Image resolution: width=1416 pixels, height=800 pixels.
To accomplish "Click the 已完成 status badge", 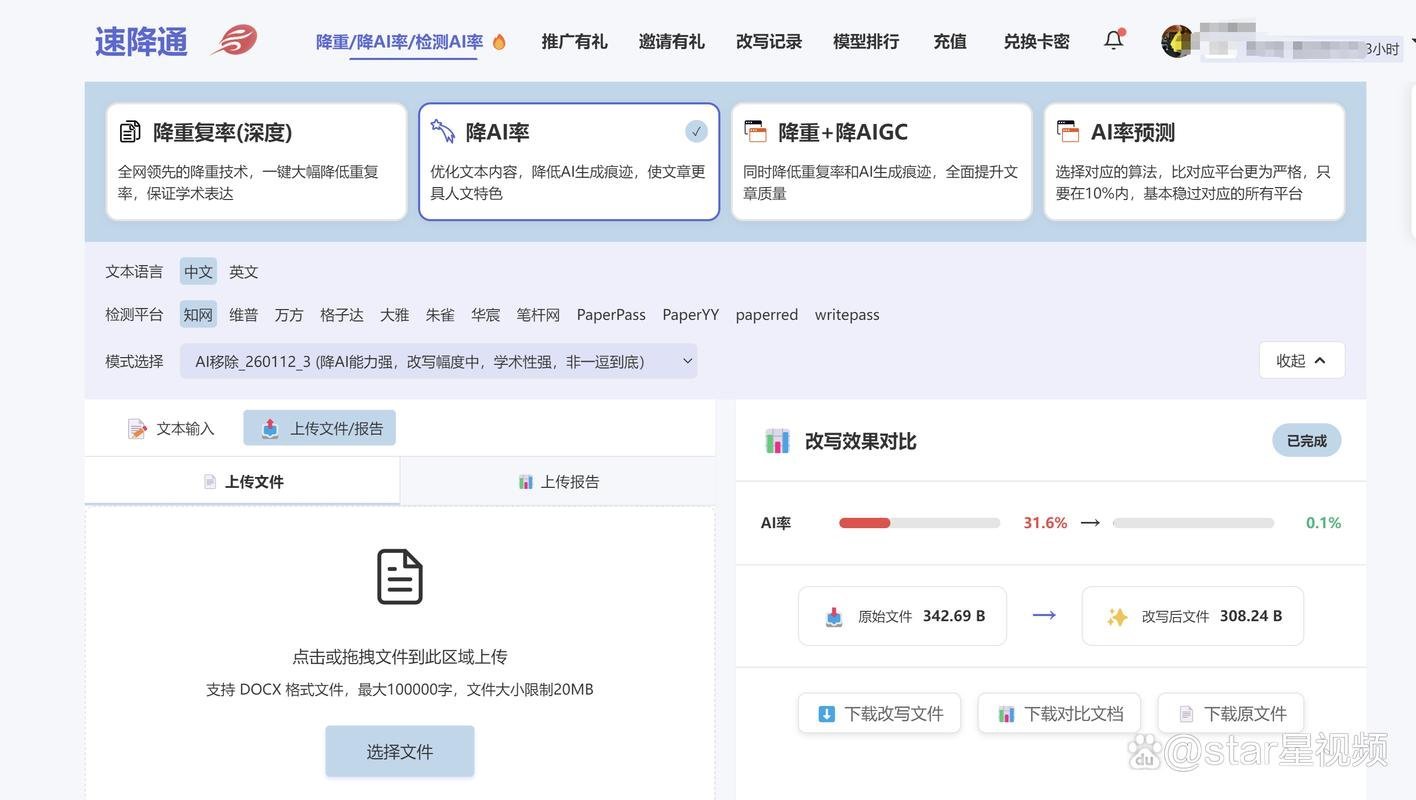I will 1306,440.
